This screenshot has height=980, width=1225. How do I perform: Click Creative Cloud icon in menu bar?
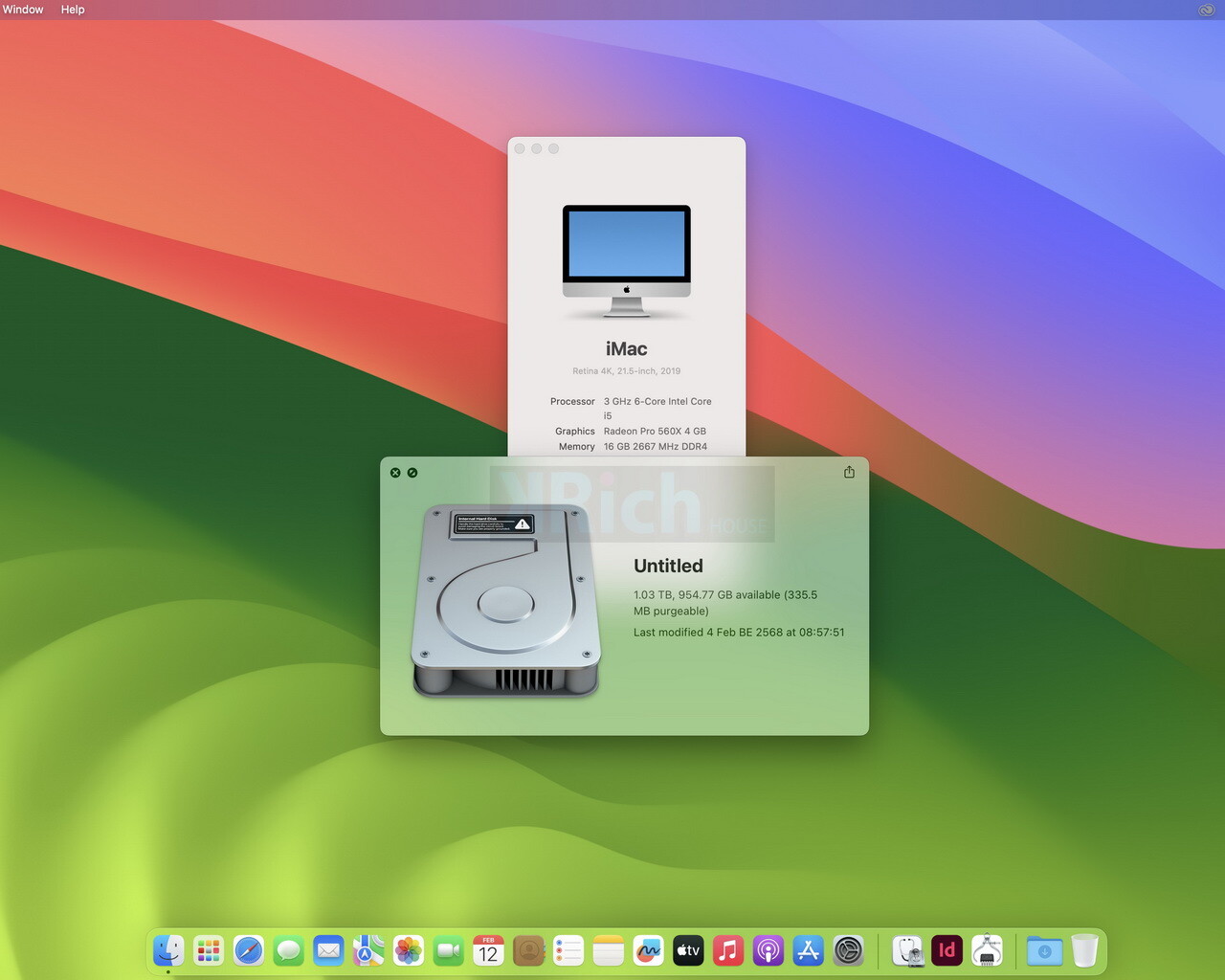[x=1206, y=10]
